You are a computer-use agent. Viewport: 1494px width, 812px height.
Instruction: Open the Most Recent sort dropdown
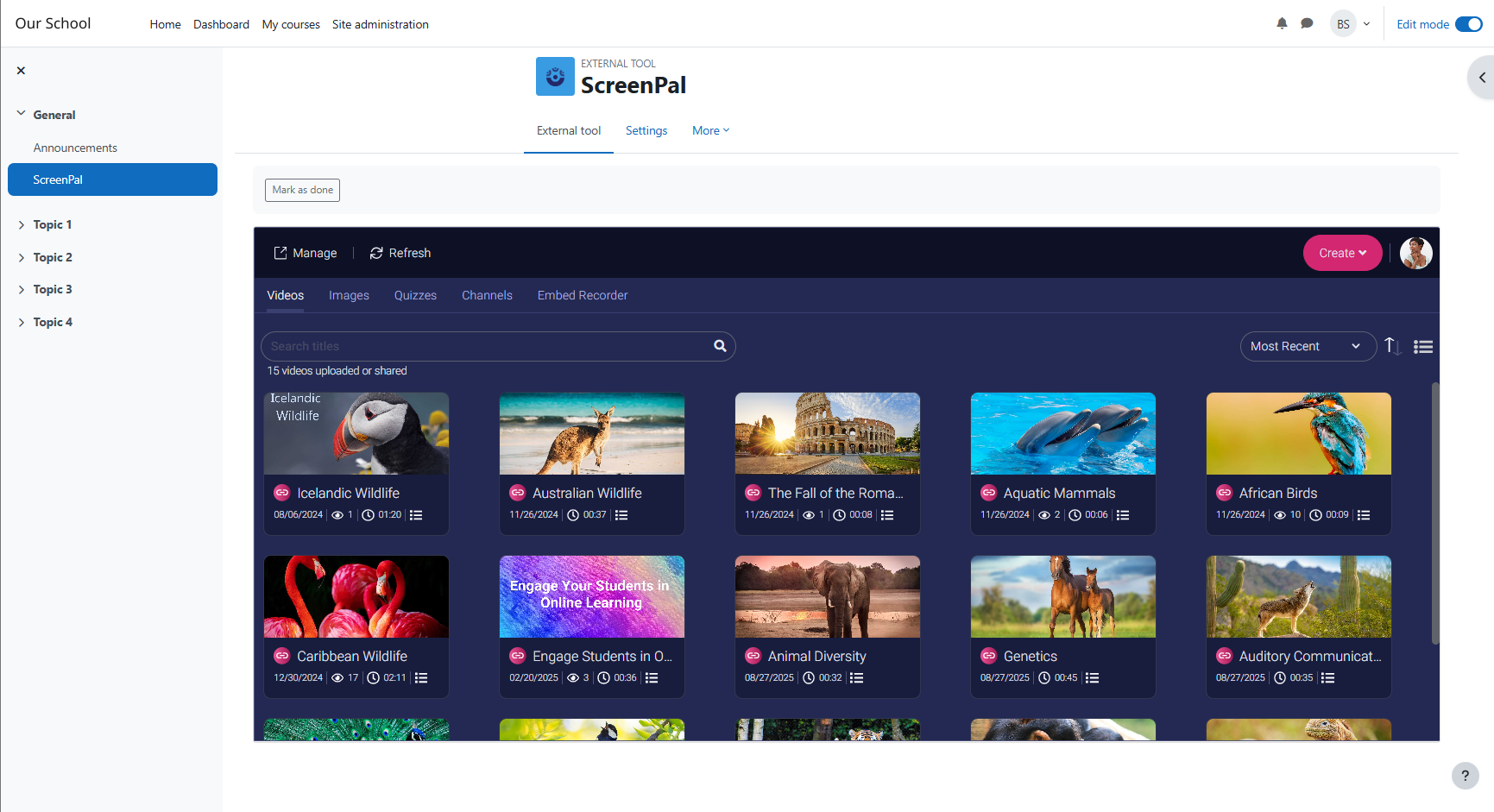[x=1308, y=346]
